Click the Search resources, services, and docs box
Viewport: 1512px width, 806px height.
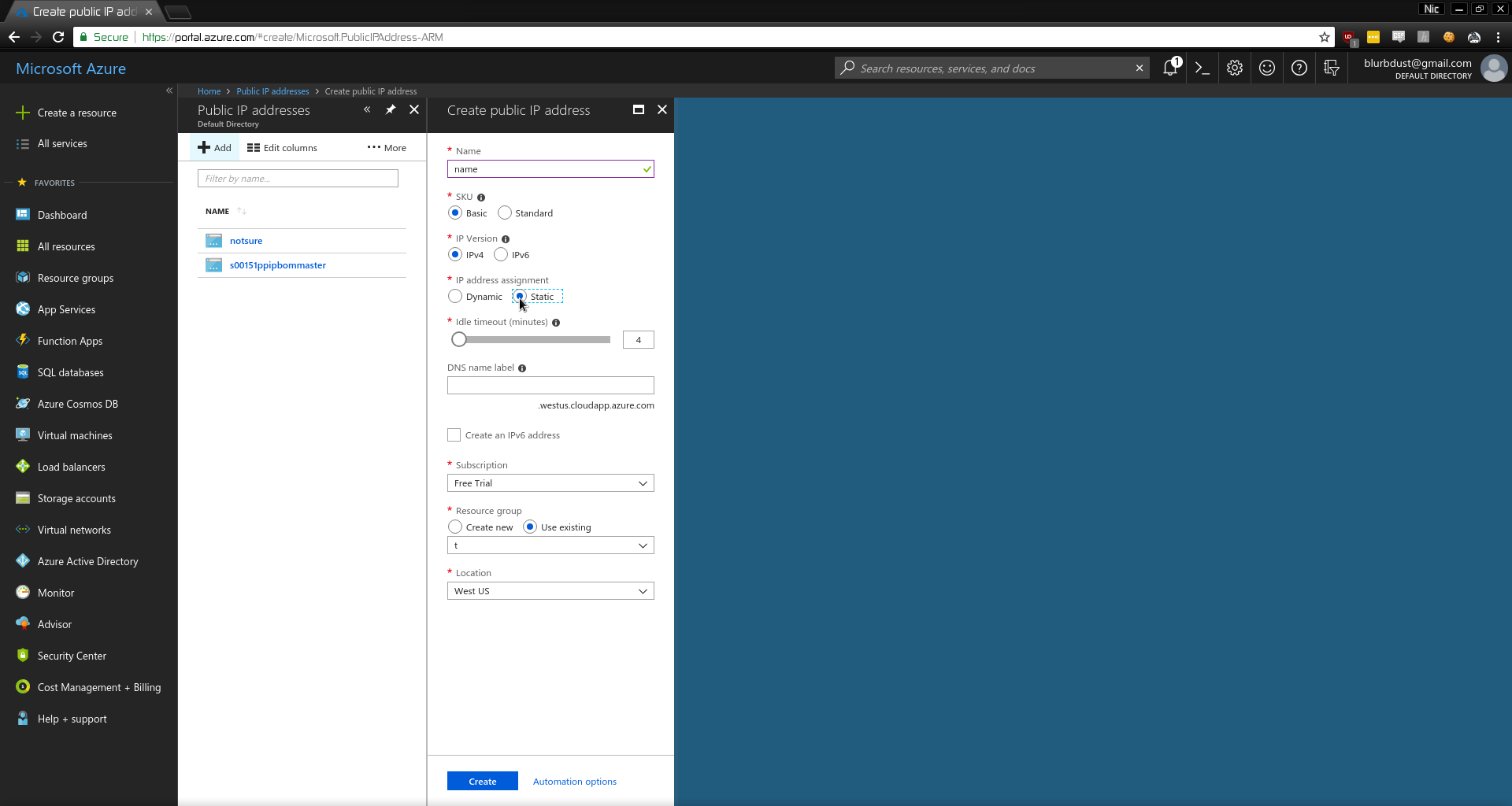(992, 68)
